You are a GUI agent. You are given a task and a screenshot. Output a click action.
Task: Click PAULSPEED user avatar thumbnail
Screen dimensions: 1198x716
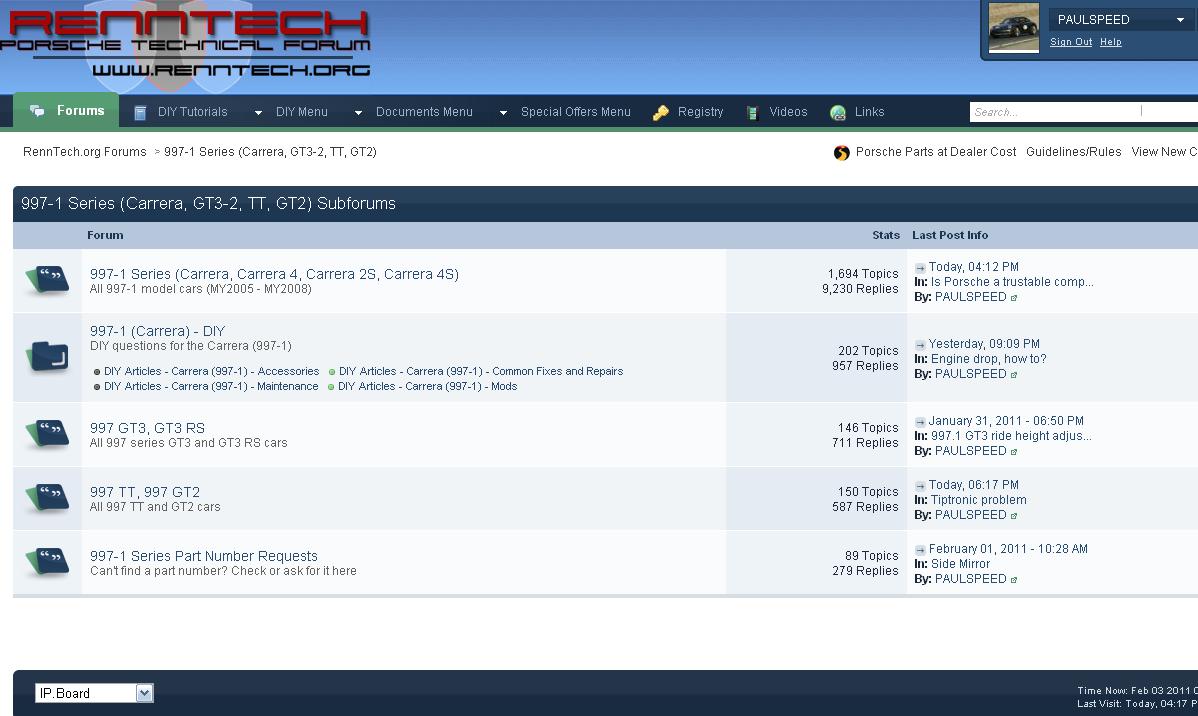(1013, 28)
